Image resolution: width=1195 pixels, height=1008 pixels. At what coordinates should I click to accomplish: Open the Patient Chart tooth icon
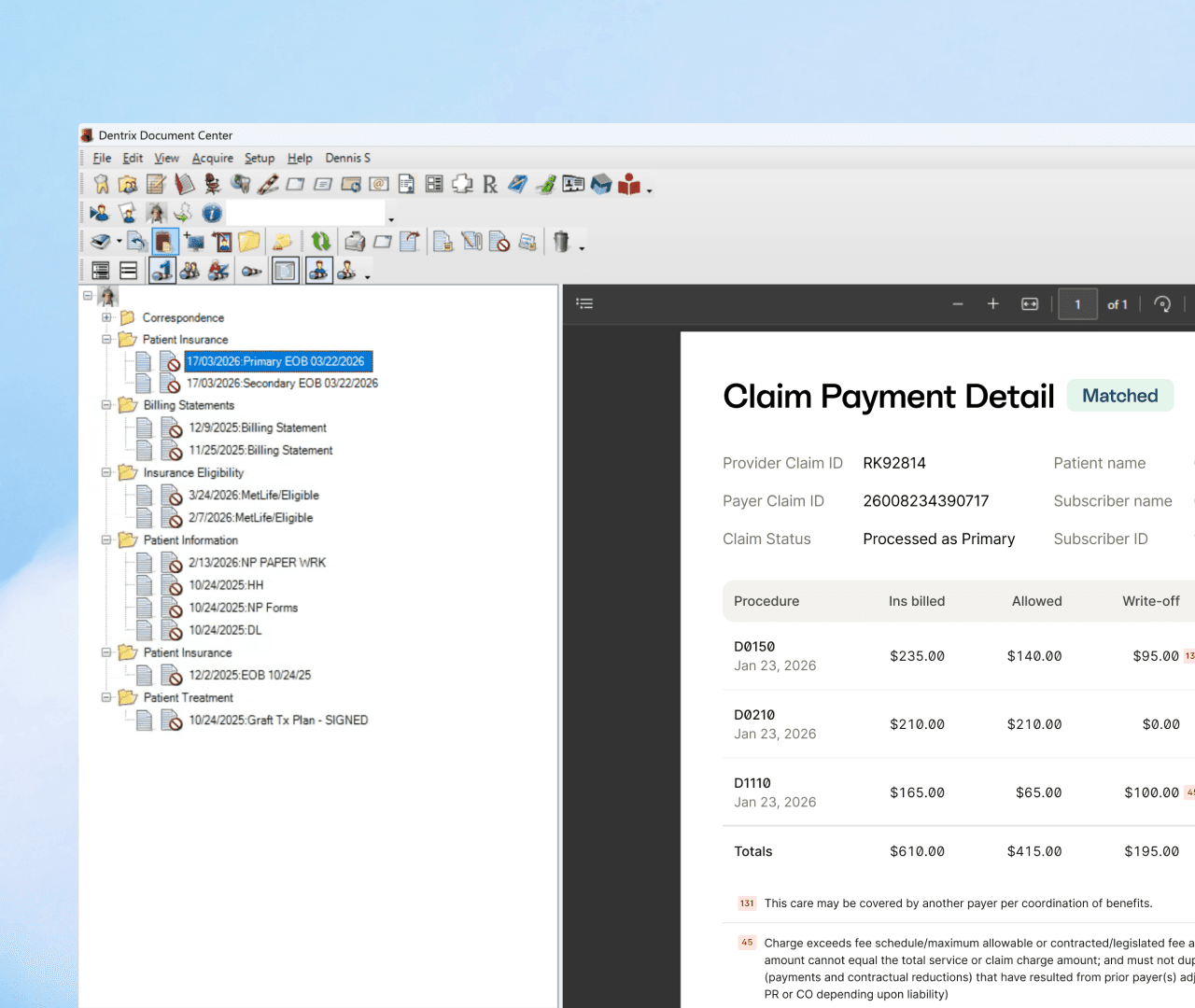pos(101,185)
